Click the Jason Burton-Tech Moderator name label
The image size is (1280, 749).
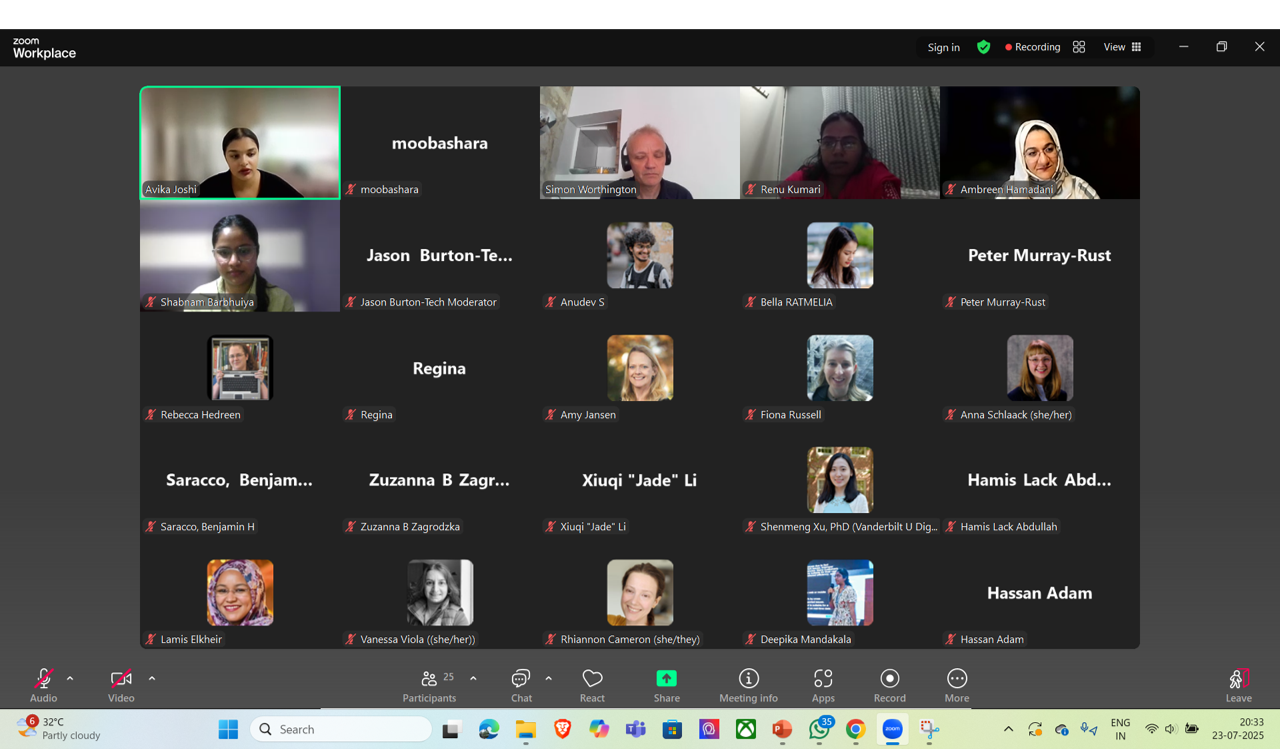428,302
